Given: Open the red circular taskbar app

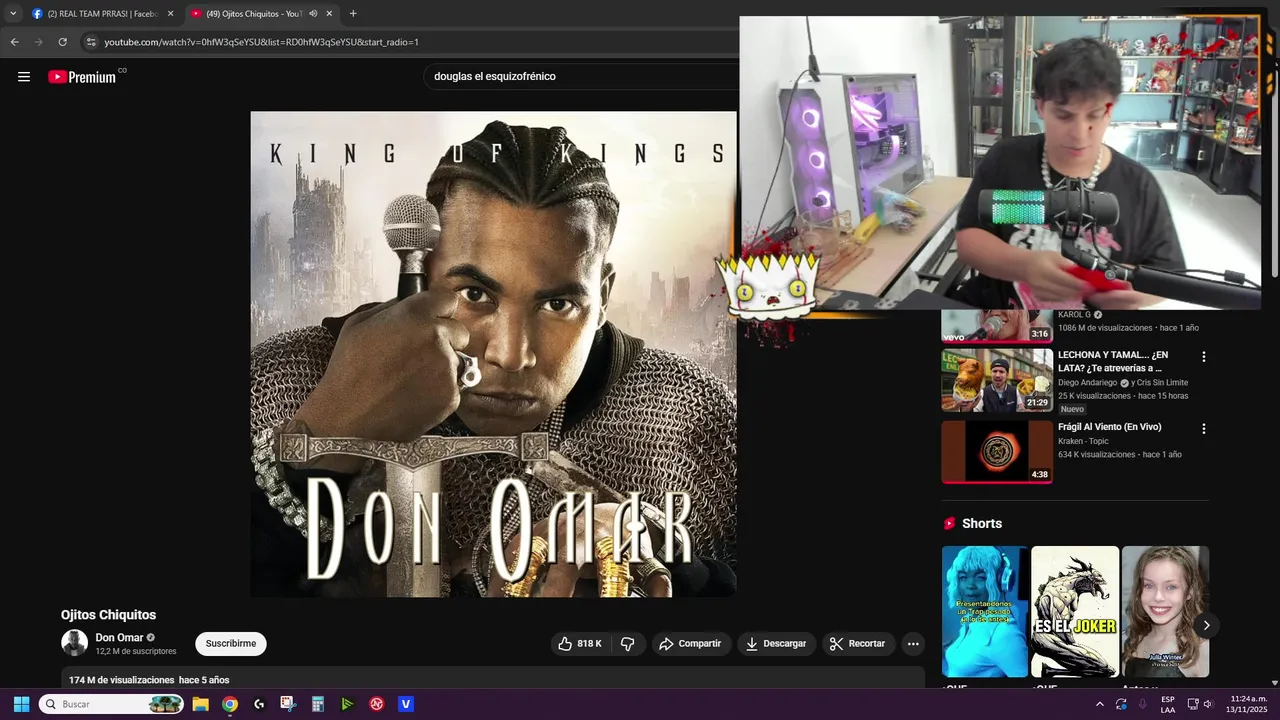Looking at the screenshot, I should pyautogui.click(x=377, y=704).
